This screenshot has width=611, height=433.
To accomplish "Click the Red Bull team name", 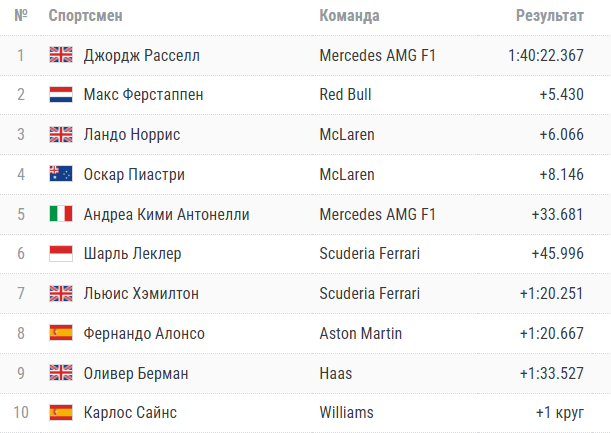I will (345, 95).
